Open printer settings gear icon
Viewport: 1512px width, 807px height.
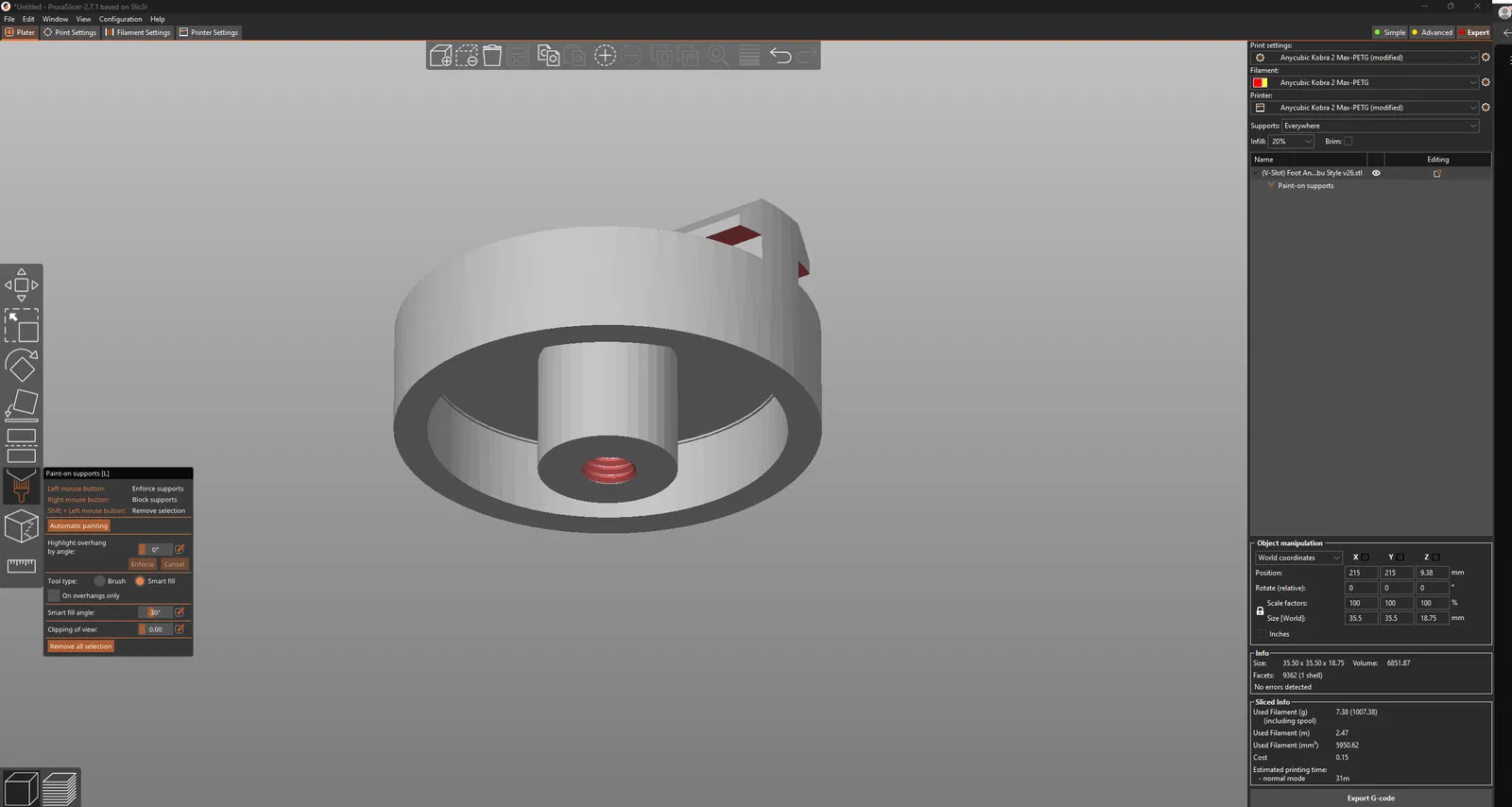coord(1486,108)
